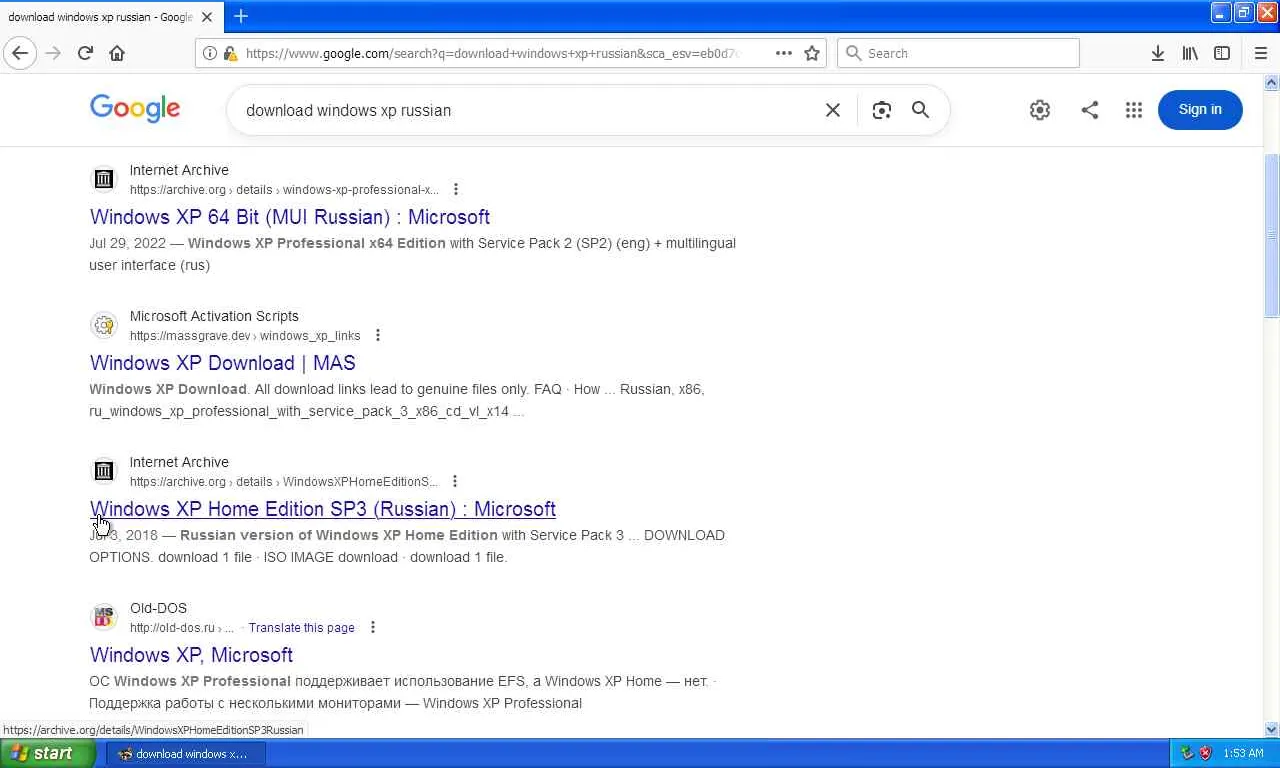
Task: Click the Google logo
Action: [x=135, y=108]
